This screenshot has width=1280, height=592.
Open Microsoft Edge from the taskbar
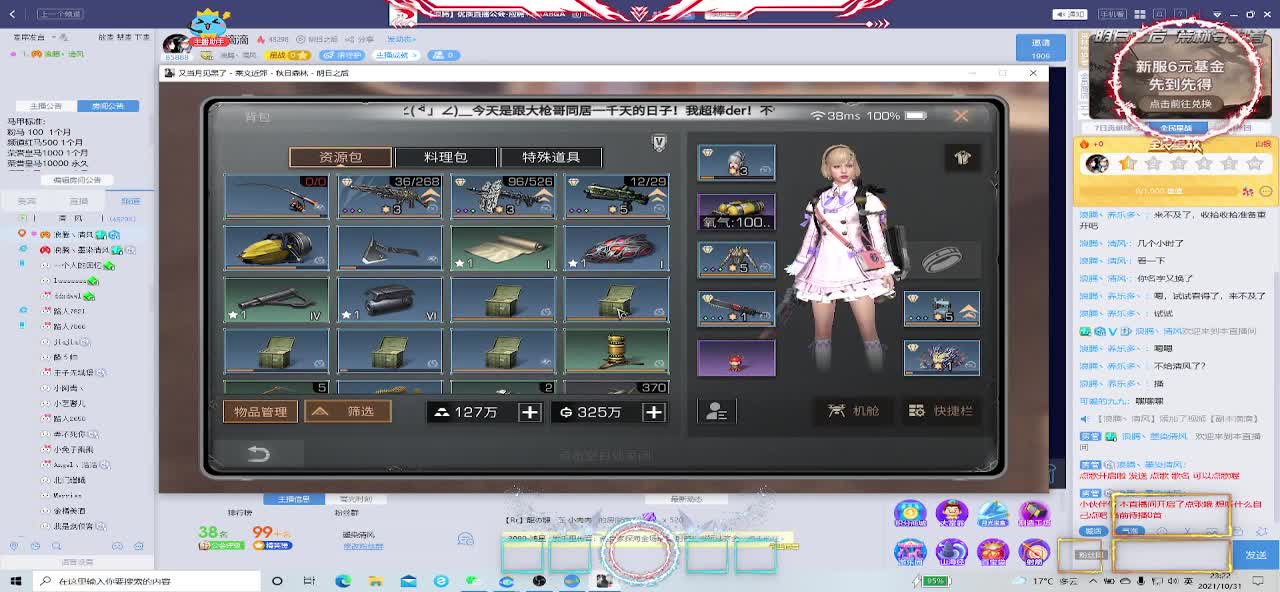[x=343, y=581]
